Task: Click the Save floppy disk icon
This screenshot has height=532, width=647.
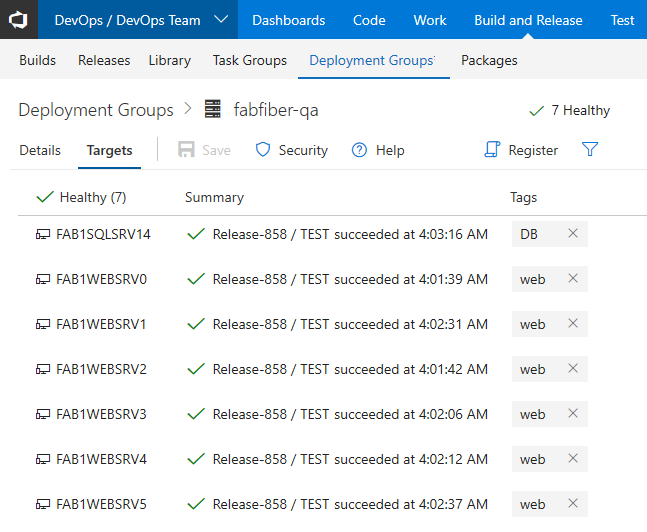Action: tap(186, 149)
